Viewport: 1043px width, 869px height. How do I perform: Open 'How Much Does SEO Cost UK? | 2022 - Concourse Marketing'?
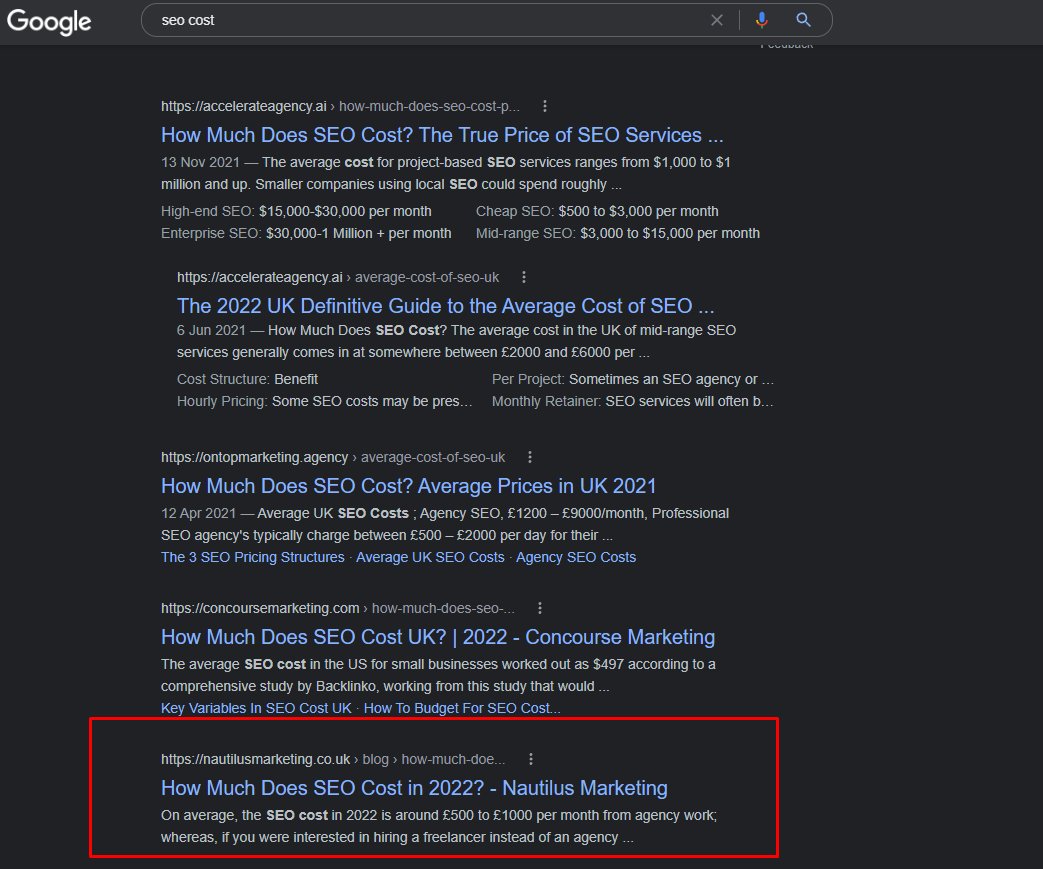click(438, 637)
